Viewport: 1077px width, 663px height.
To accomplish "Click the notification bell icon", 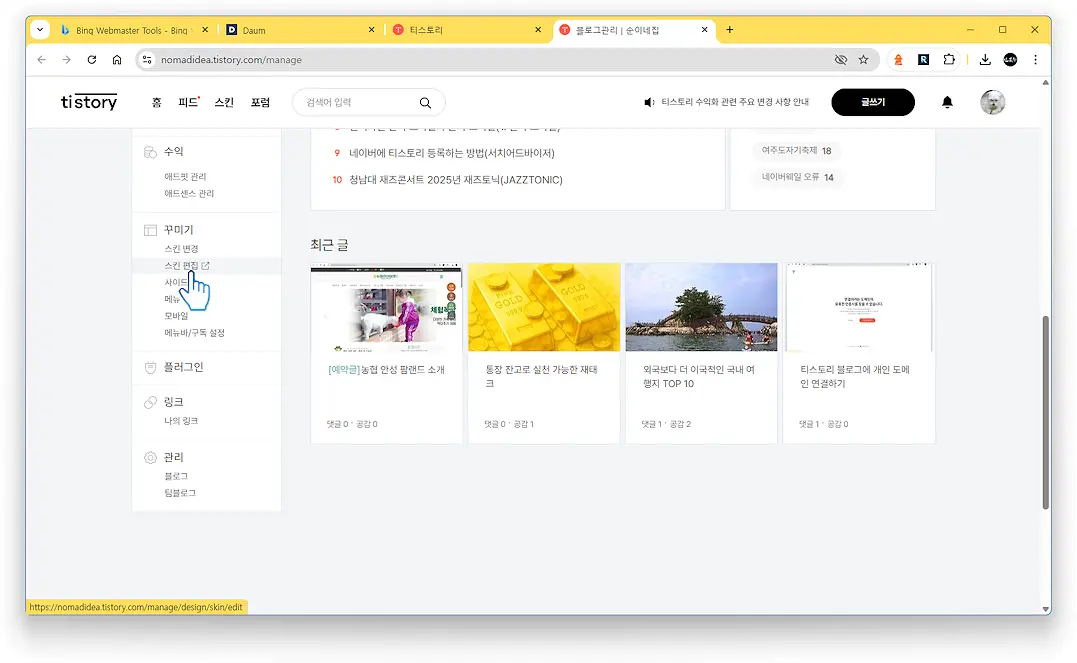I will click(947, 102).
